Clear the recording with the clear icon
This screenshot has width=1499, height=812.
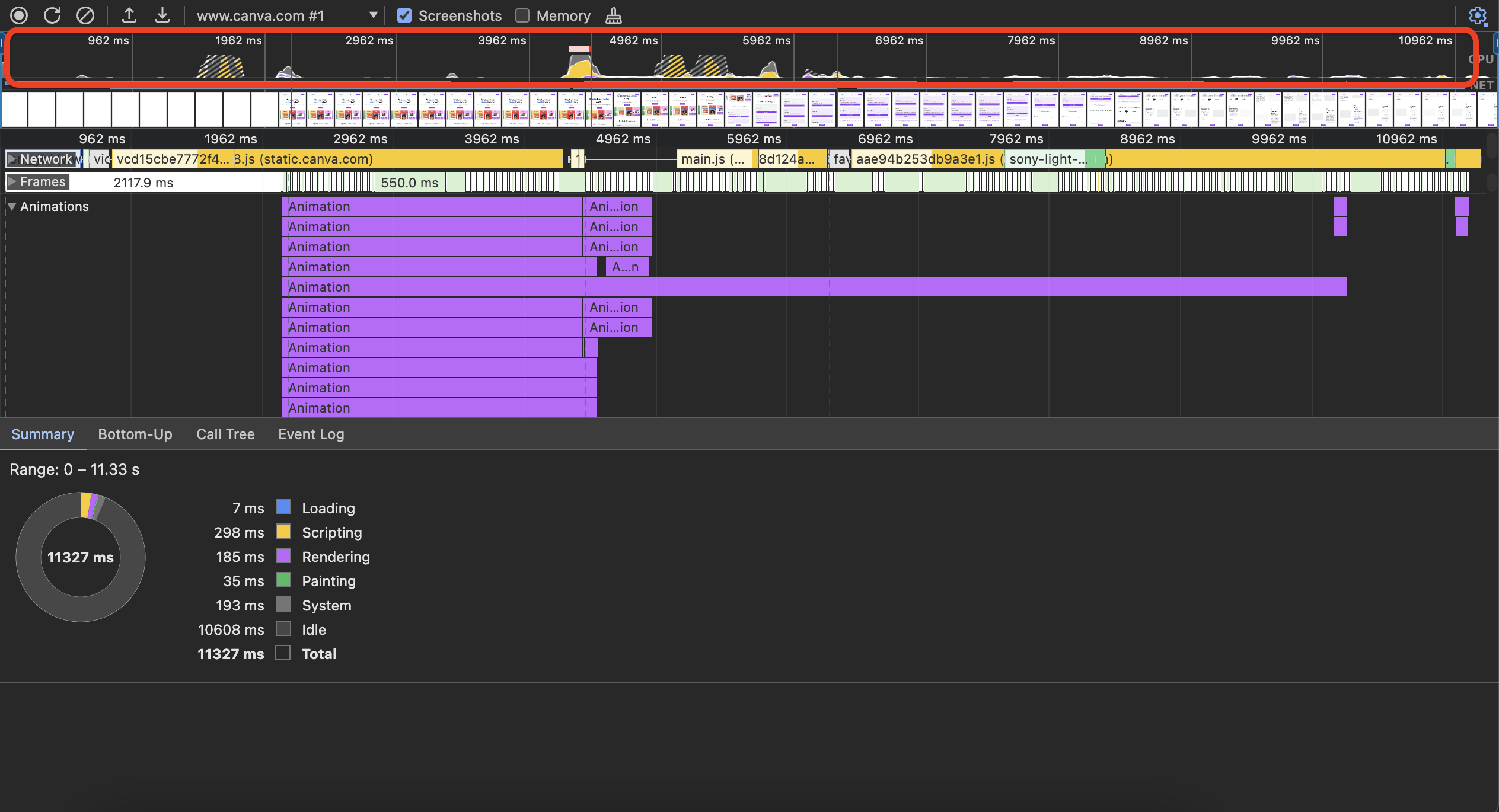[x=85, y=15]
